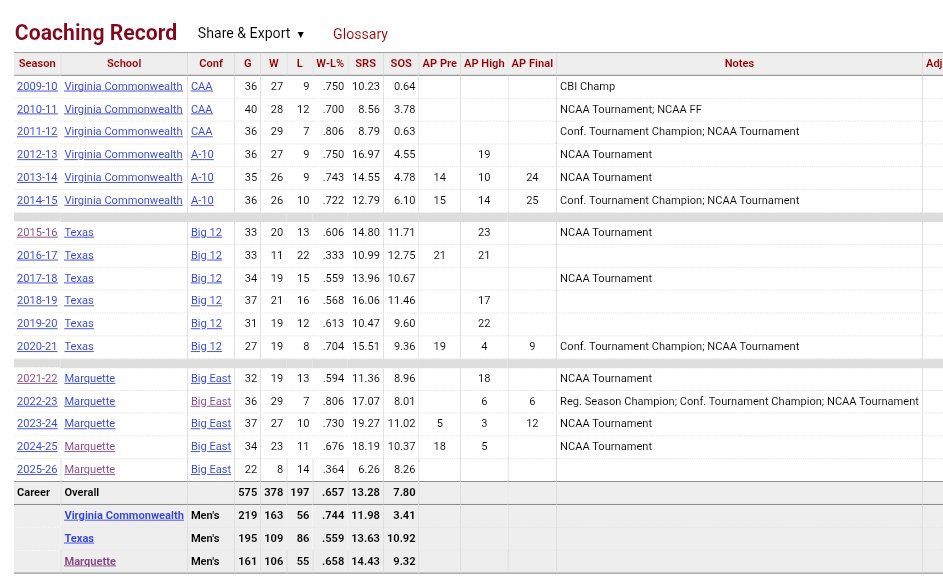Open the 2023-24 season link
The width and height of the screenshot is (943, 577).
coord(37,424)
